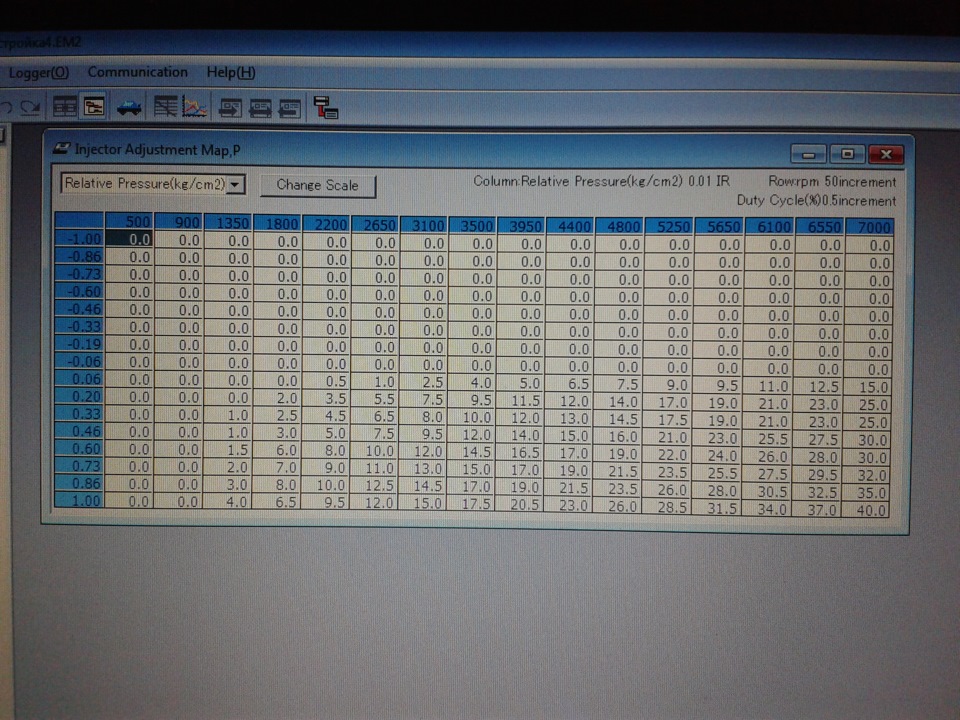Viewport: 960px width, 720px height.
Task: Select the 0.33 pressure row header
Action: (x=79, y=413)
